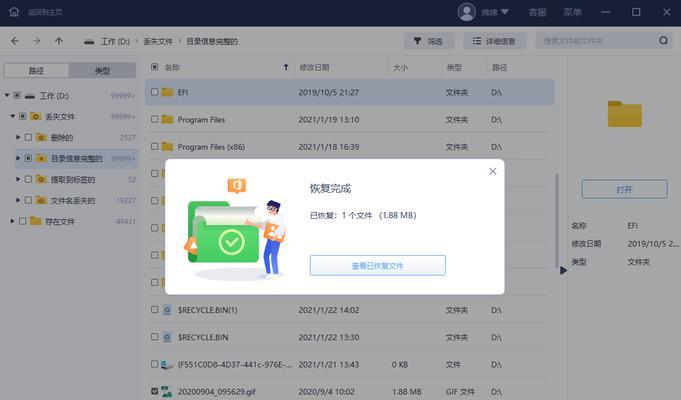Open the 菜单 menu in title bar

pyautogui.click(x=572, y=12)
